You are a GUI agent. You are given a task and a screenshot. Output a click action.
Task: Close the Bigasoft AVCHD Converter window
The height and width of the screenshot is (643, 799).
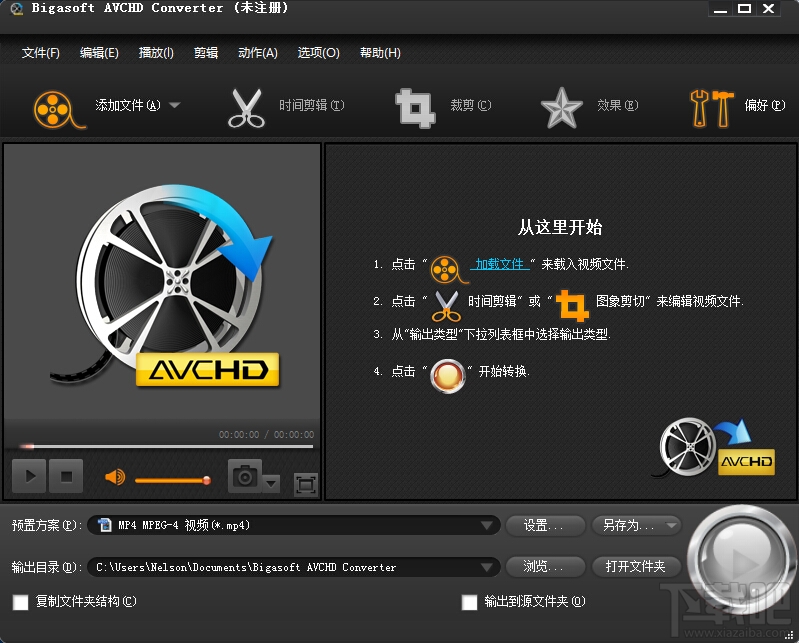point(768,9)
